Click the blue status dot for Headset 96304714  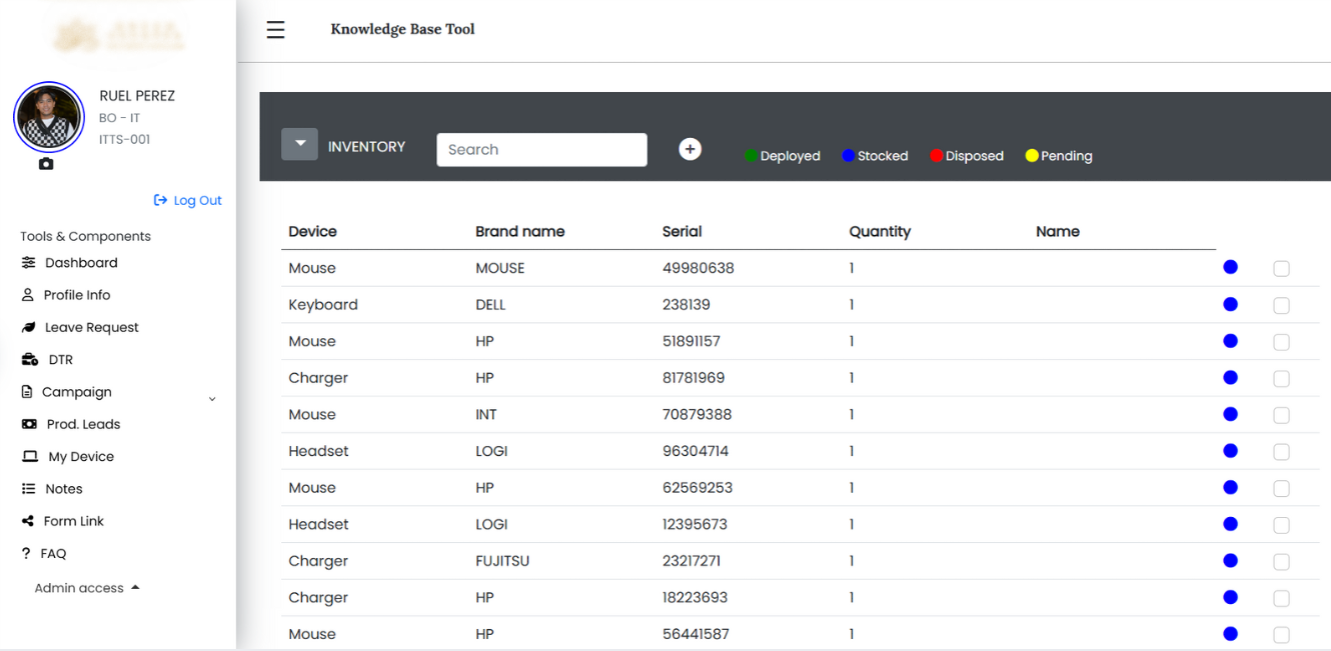pyautogui.click(x=1230, y=451)
